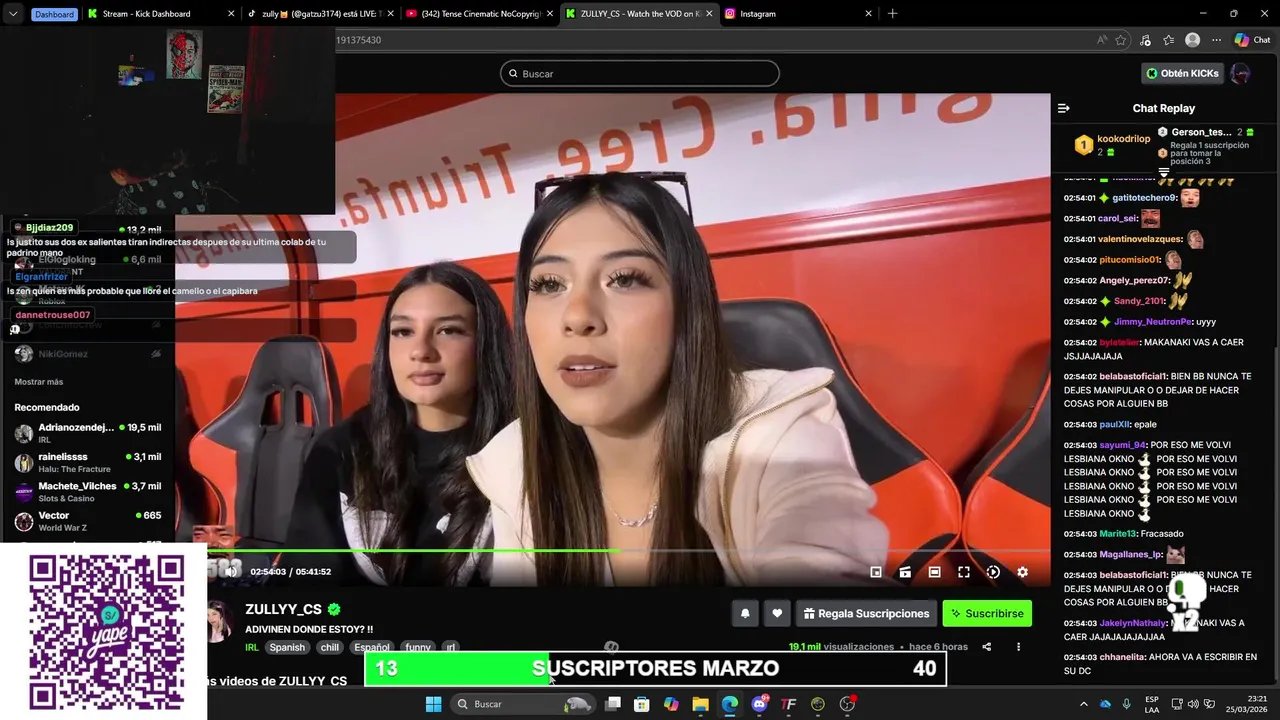Open the browser media control icon
This screenshot has height=720, width=1280.
point(1146,40)
